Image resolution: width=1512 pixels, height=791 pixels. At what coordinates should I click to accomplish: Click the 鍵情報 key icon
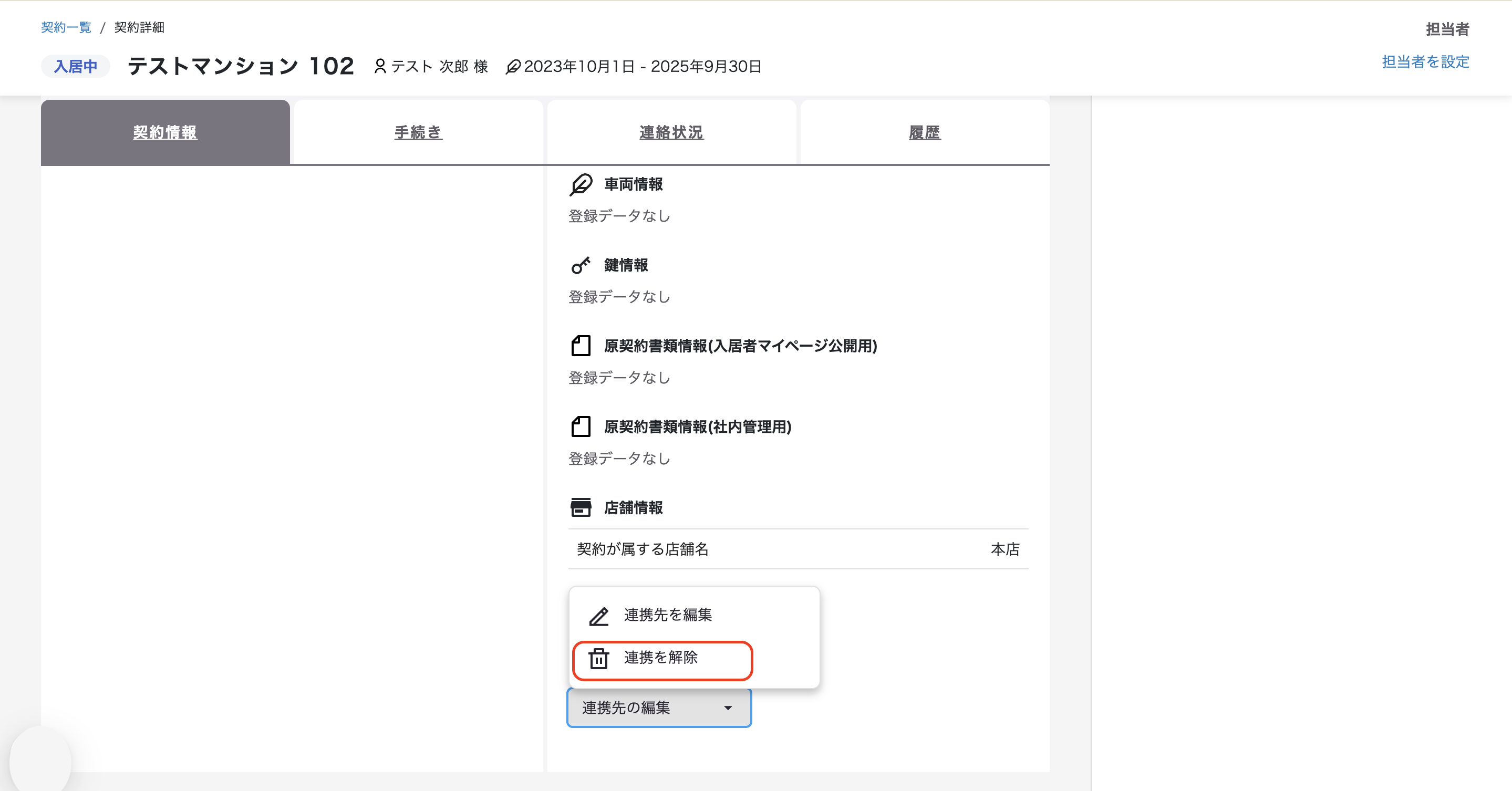[x=581, y=265]
